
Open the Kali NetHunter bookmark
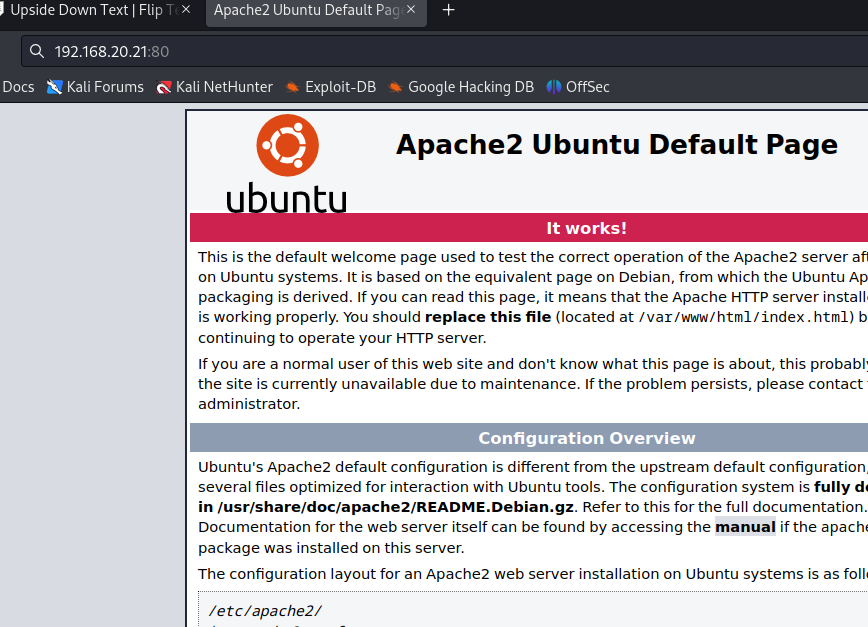(214, 87)
